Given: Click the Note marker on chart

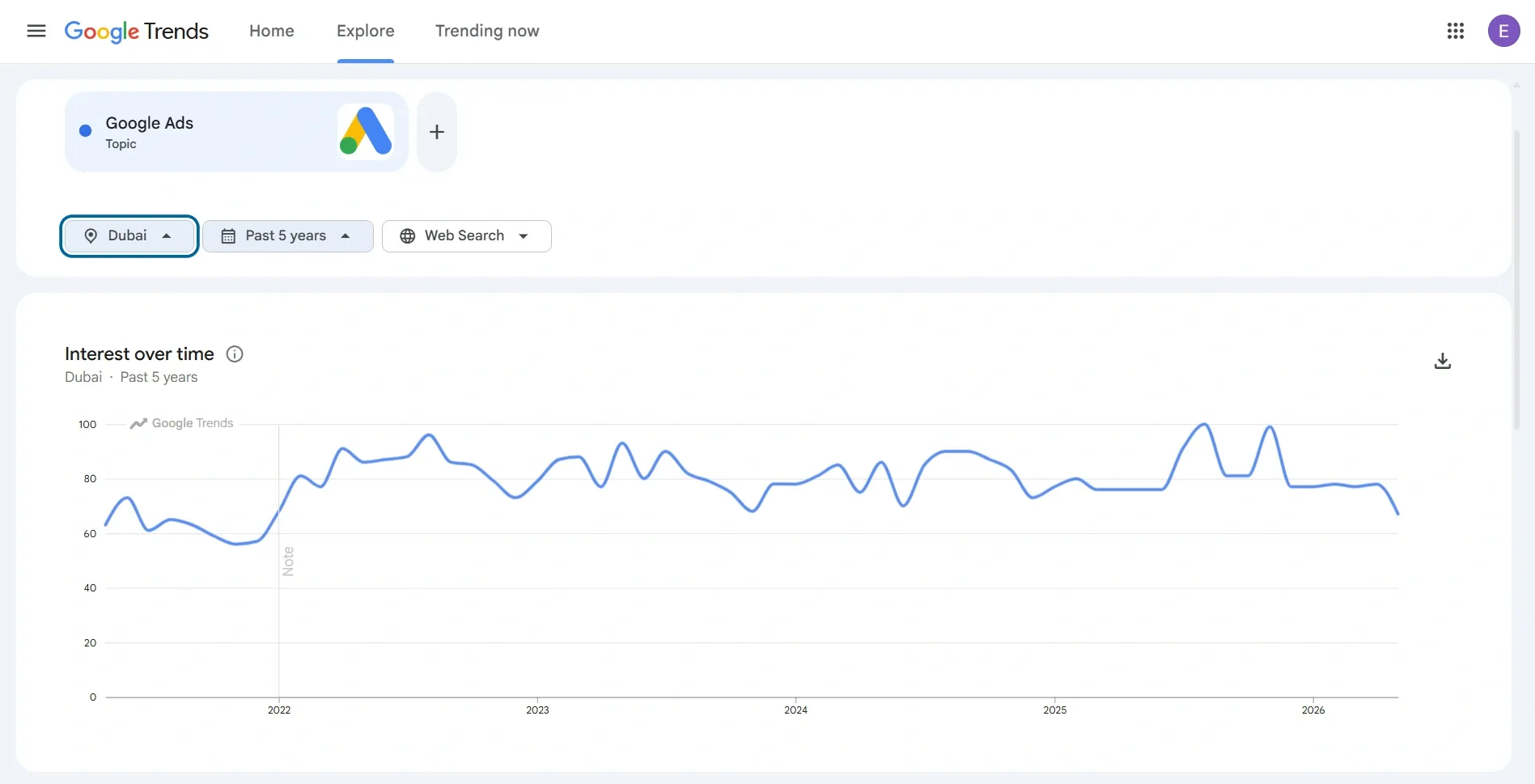Looking at the screenshot, I should tap(288, 561).
